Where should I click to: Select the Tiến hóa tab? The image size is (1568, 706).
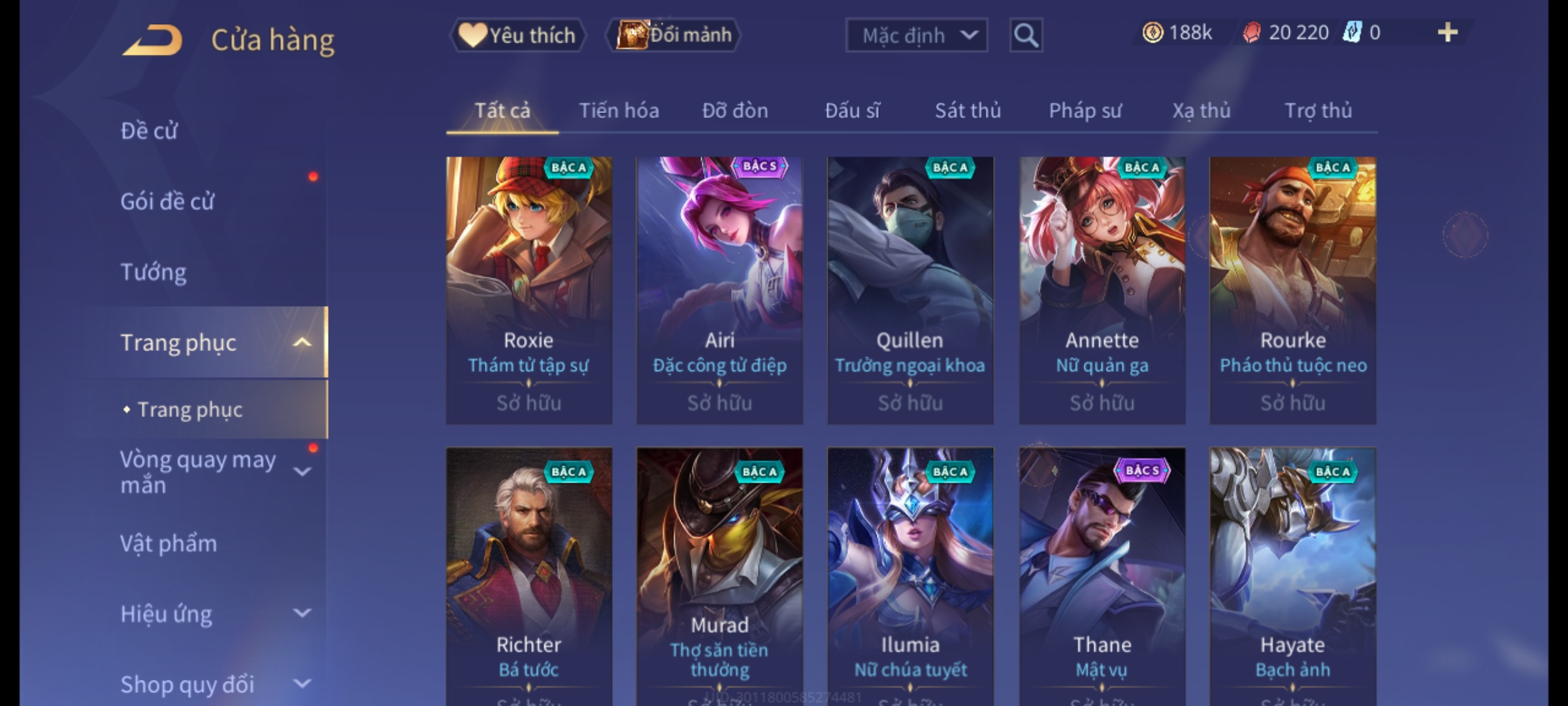(619, 110)
